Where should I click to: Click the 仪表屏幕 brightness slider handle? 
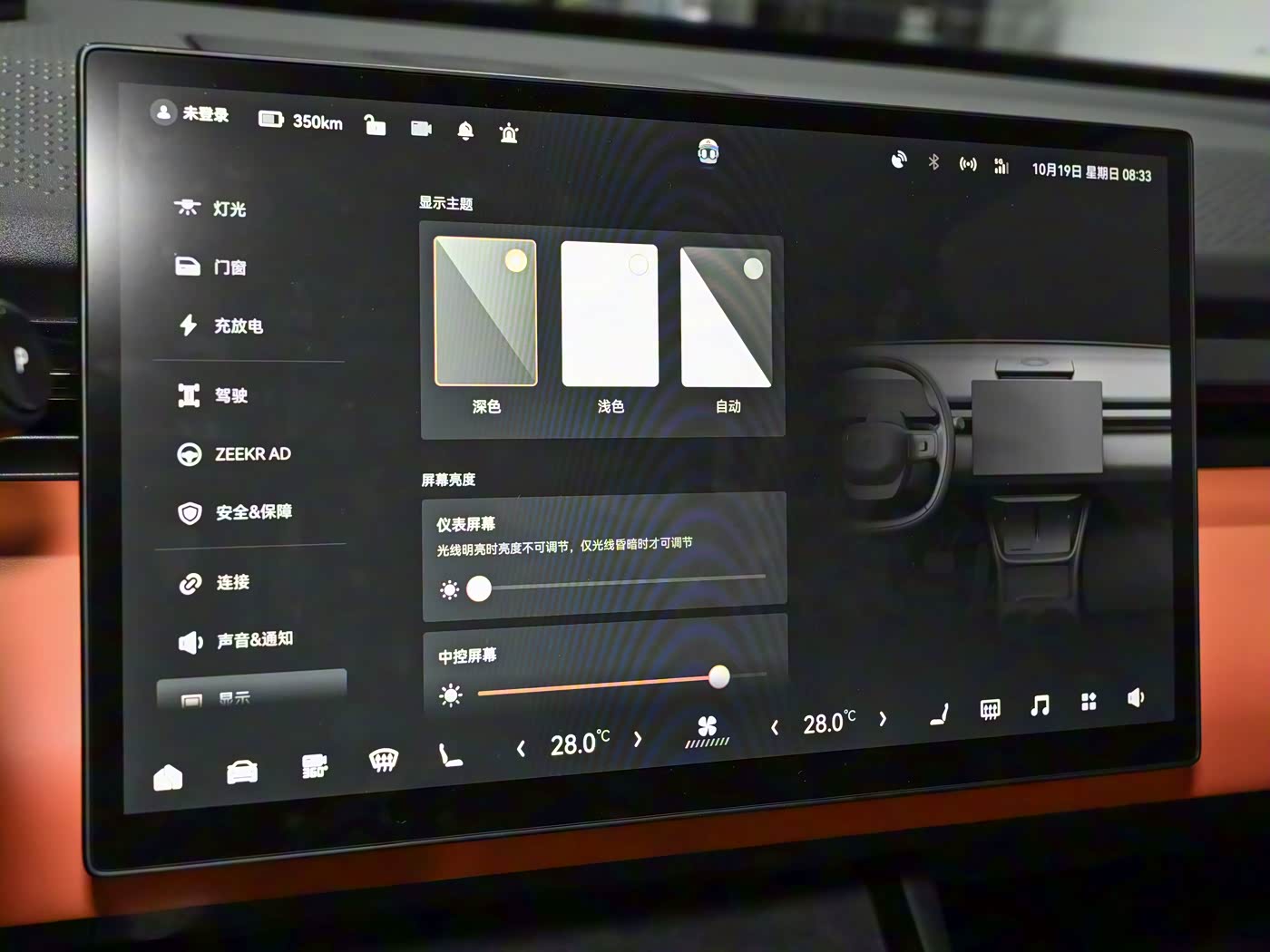point(479,589)
